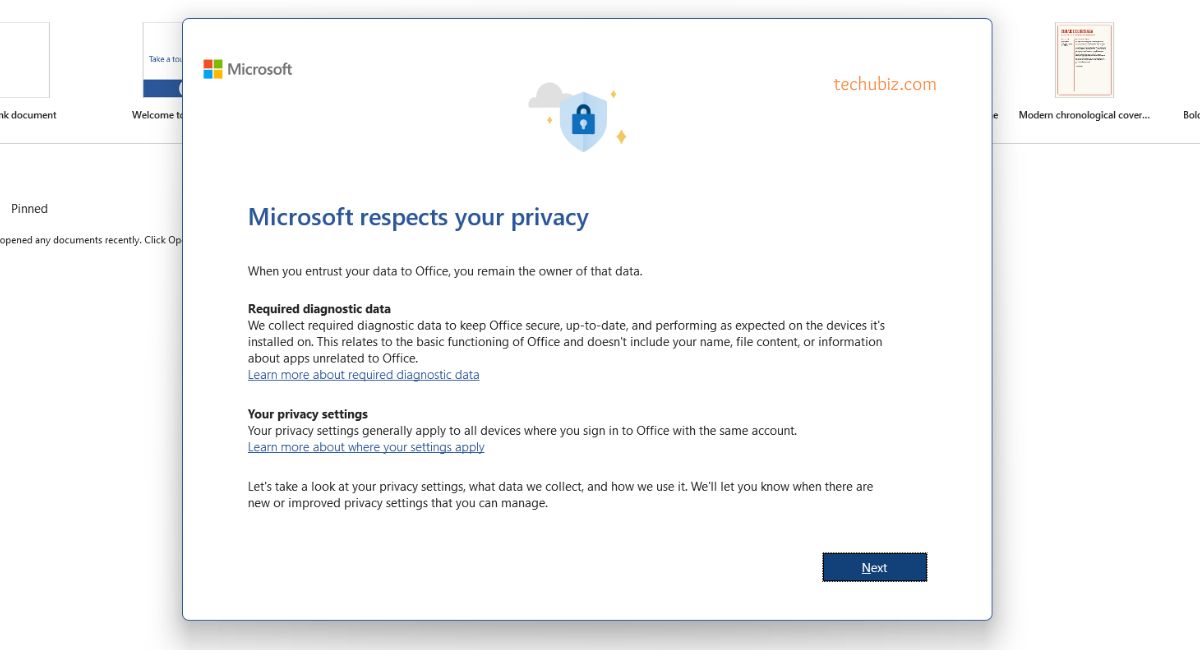The width and height of the screenshot is (1200, 650).
Task: Click the Microsoft wordmark text
Action: pyautogui.click(x=260, y=69)
